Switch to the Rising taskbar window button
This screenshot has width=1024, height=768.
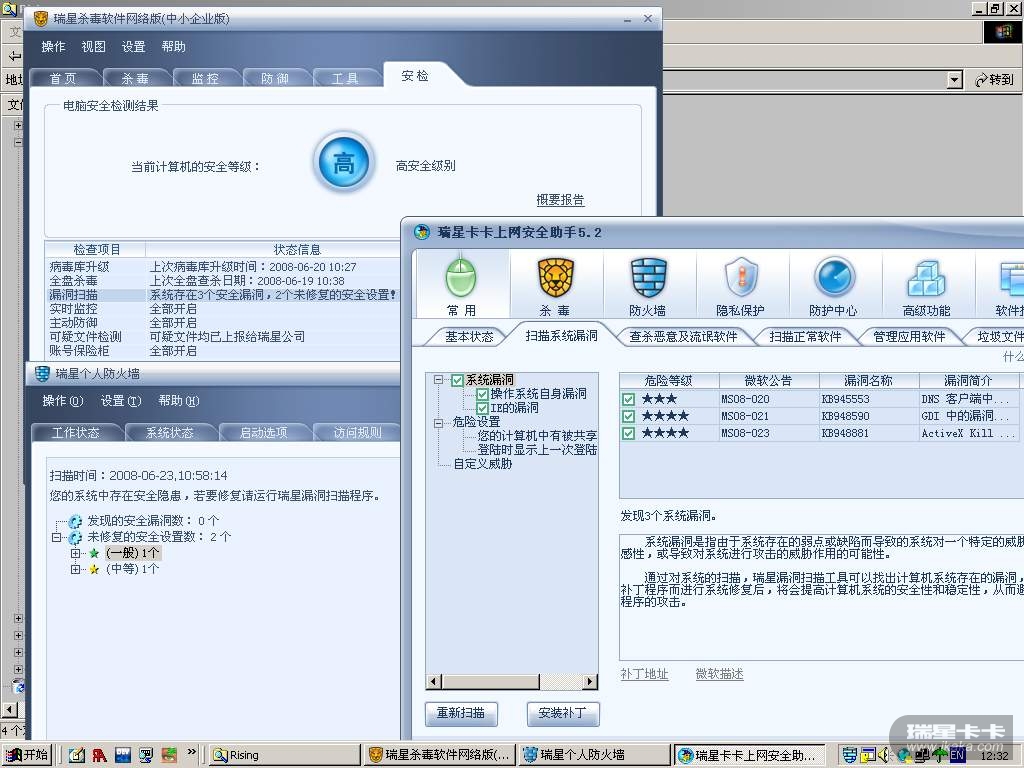coord(285,755)
